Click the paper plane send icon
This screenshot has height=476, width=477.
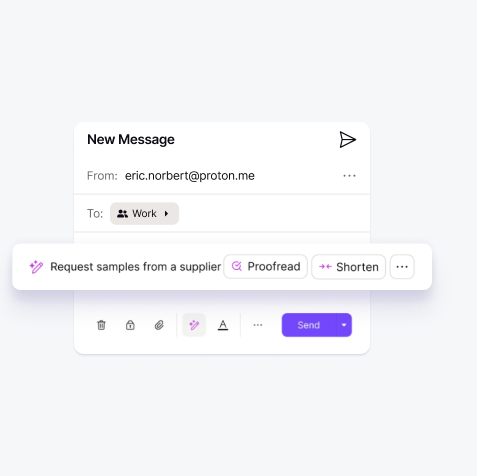point(348,139)
